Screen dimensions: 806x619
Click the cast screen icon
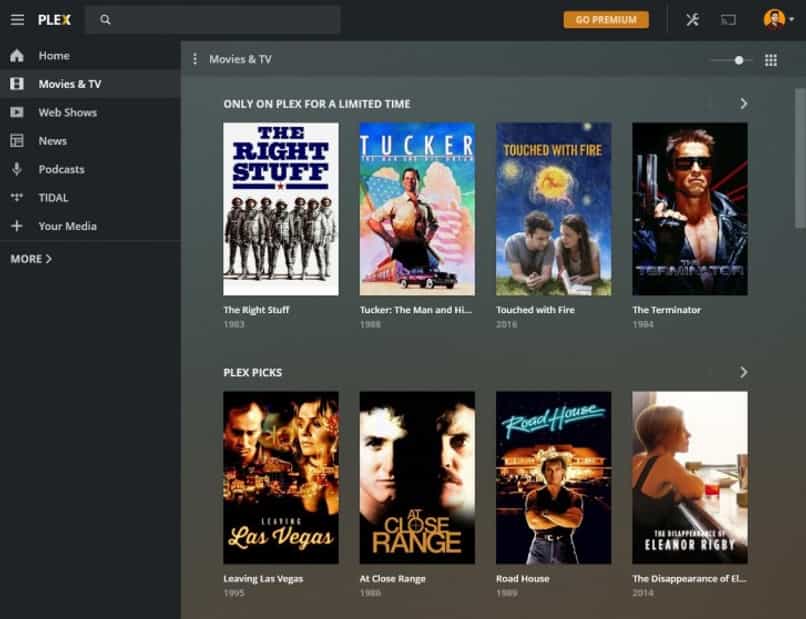click(728, 20)
